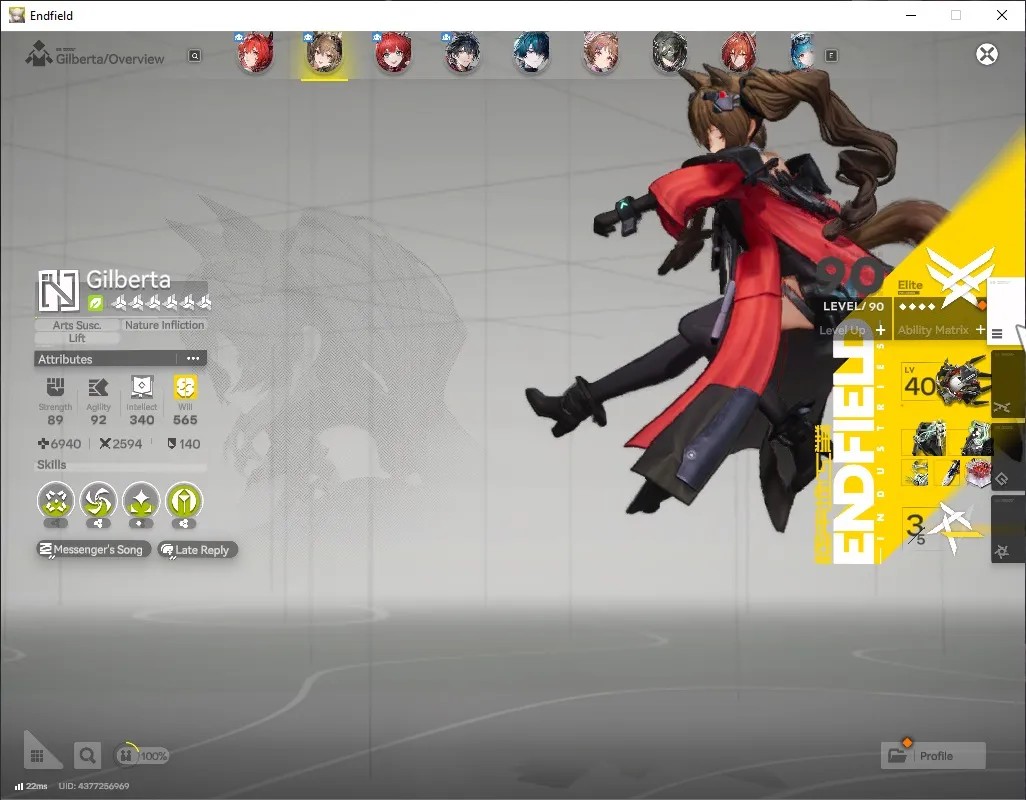The width and height of the screenshot is (1026, 800).
Task: Open the Late Reply talent
Action: pyautogui.click(x=197, y=550)
